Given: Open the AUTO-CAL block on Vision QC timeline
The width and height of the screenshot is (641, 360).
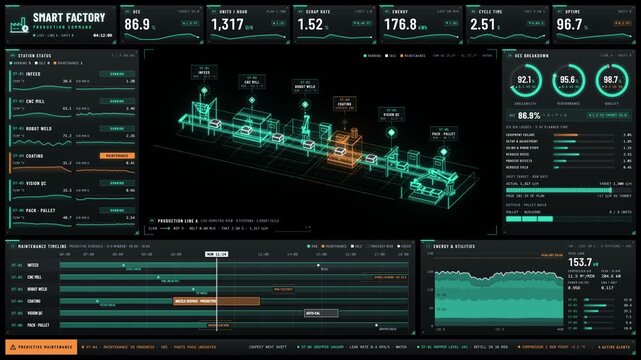Looking at the screenshot, I should pyautogui.click(x=321, y=313).
